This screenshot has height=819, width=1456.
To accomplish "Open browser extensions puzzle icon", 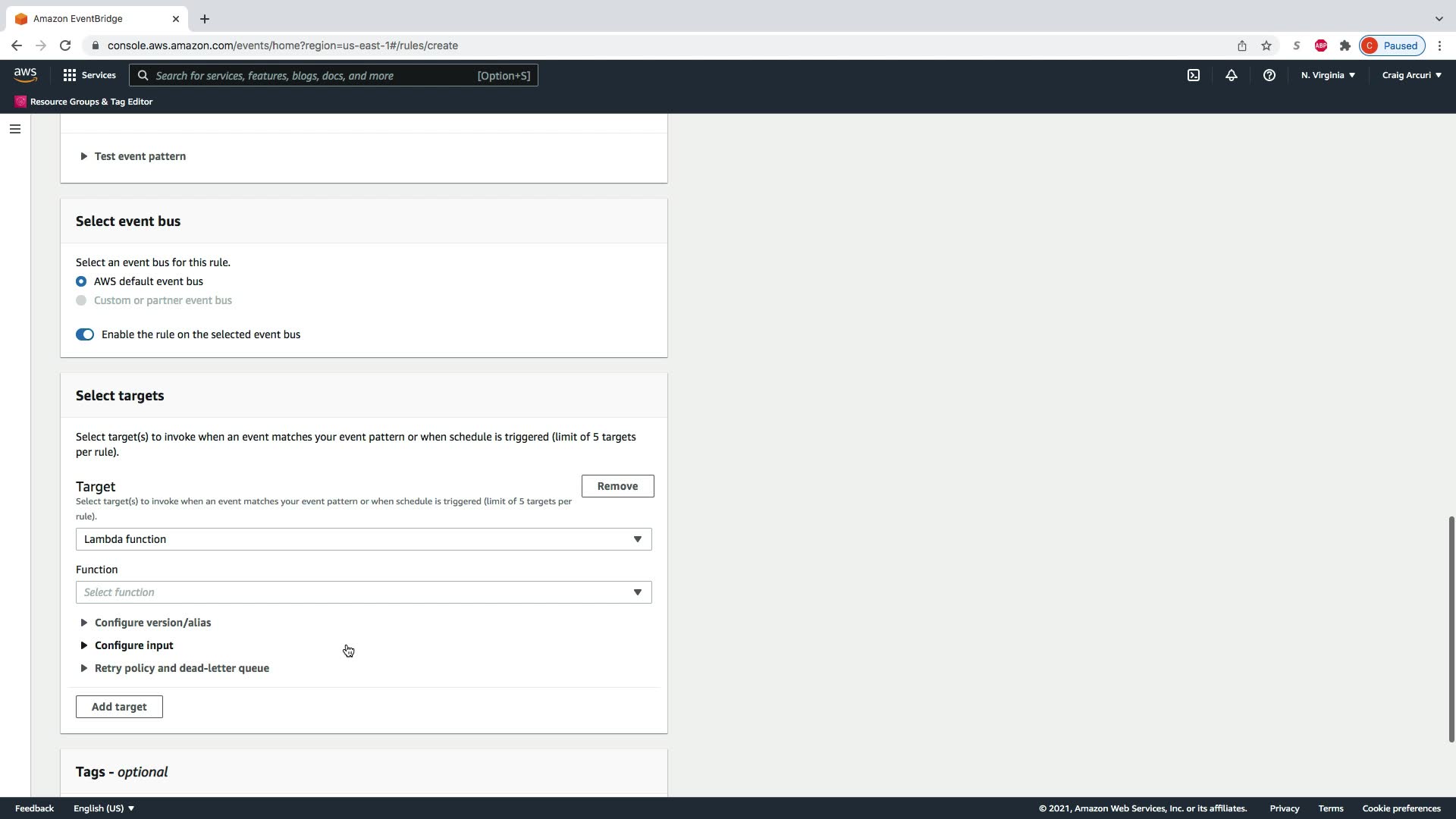I will point(1345,45).
